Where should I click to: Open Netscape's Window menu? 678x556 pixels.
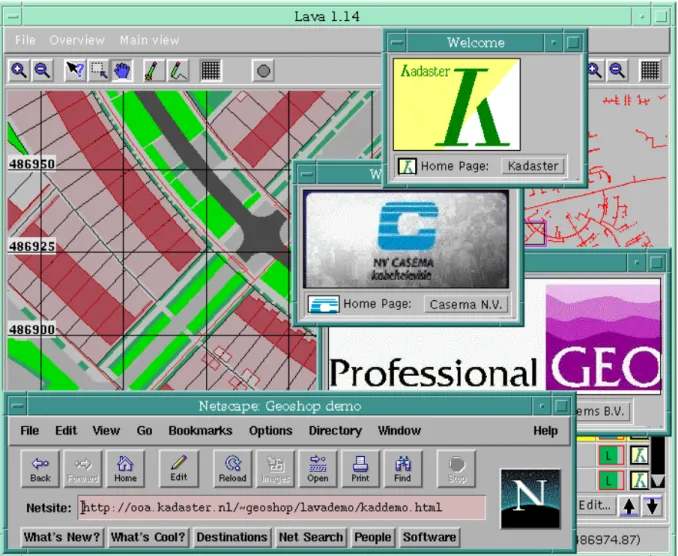(399, 431)
